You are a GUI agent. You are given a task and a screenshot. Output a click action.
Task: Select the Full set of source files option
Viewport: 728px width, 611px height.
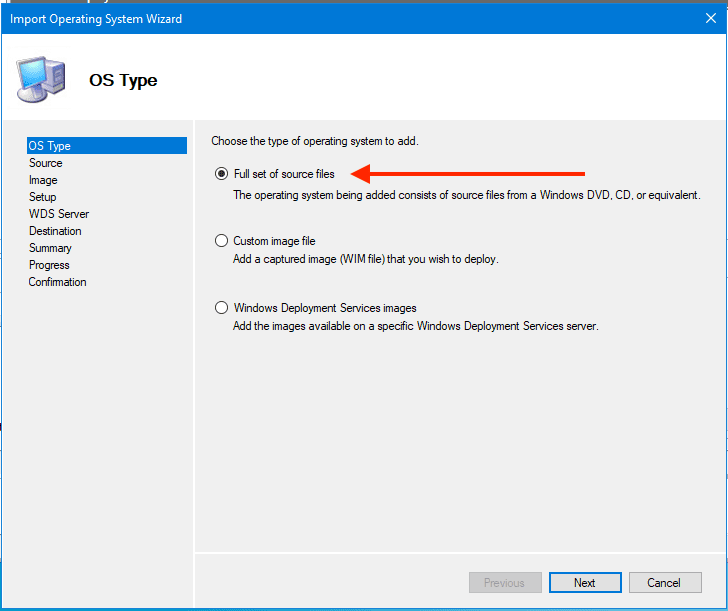pyautogui.click(x=221, y=174)
